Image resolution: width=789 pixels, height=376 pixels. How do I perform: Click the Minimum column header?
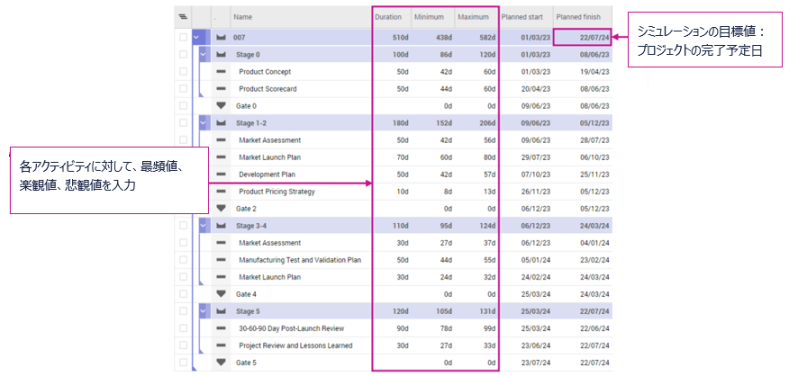[429, 17]
